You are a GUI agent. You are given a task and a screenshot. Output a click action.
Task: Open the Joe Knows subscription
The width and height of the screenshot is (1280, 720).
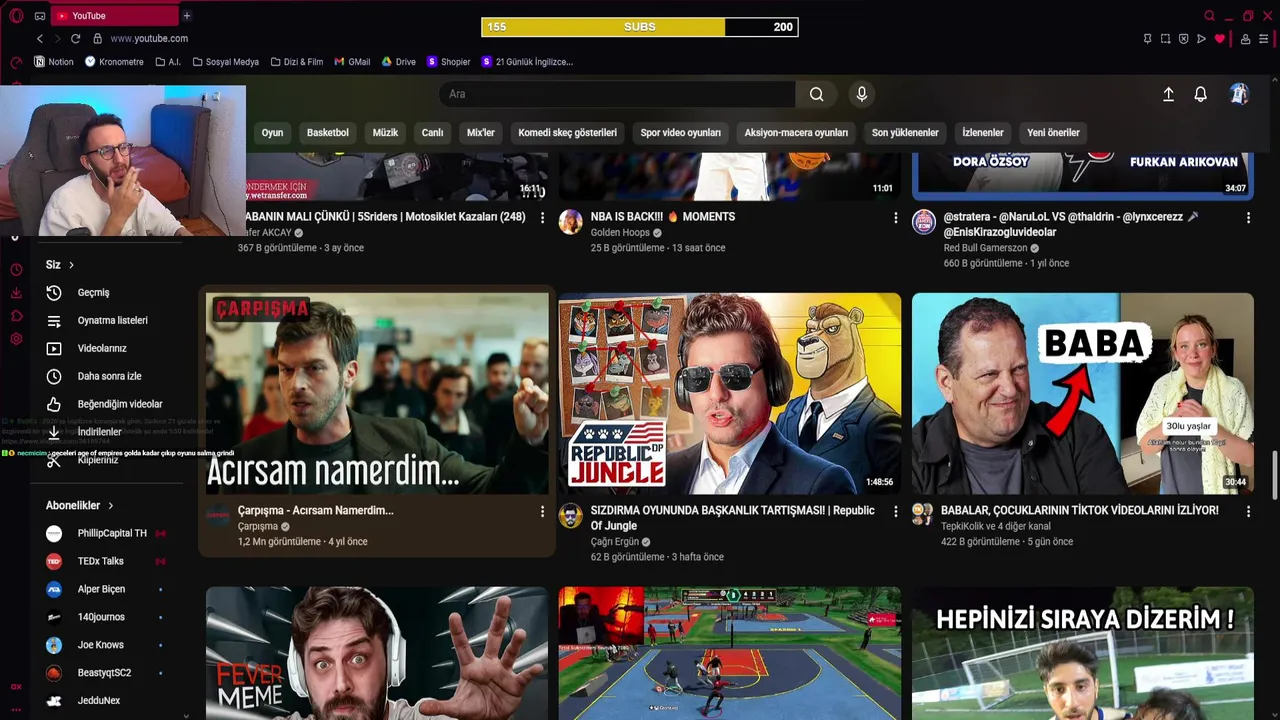(x=110, y=646)
